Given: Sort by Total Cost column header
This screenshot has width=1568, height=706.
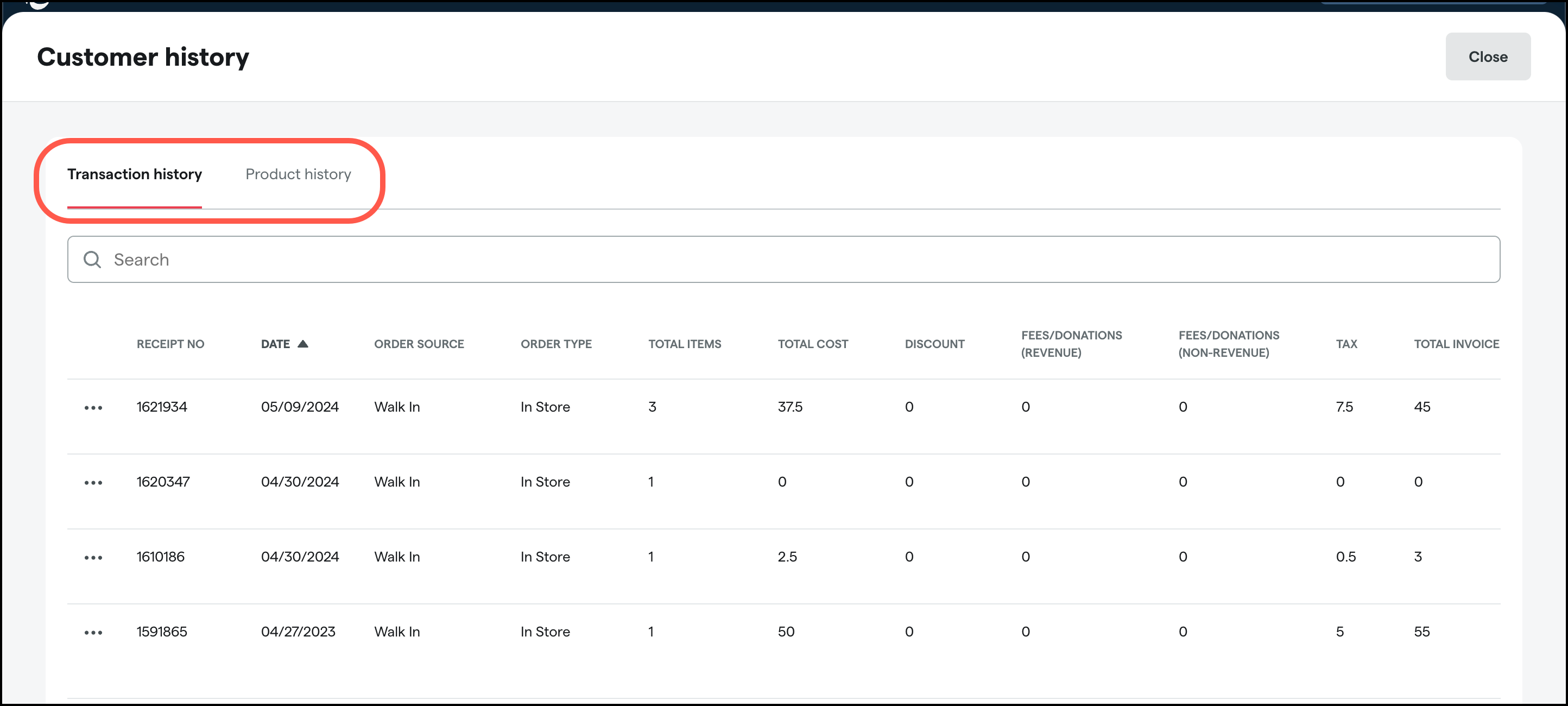Looking at the screenshot, I should coord(813,344).
